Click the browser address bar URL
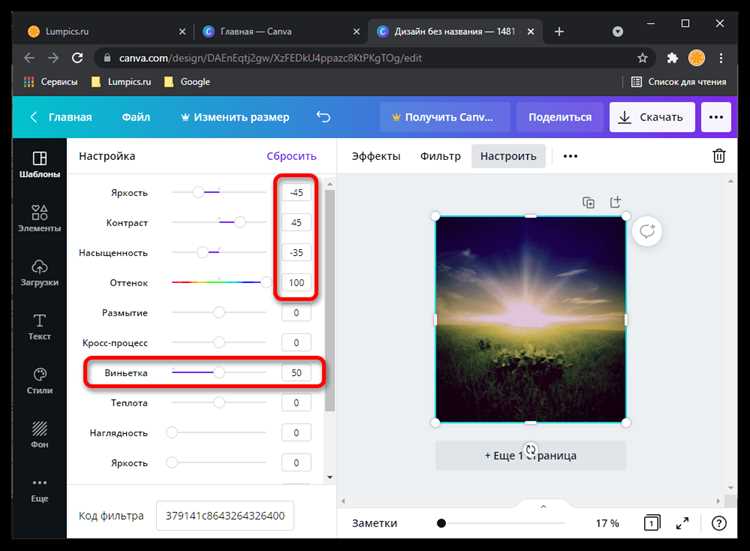The image size is (750, 551). (270, 58)
